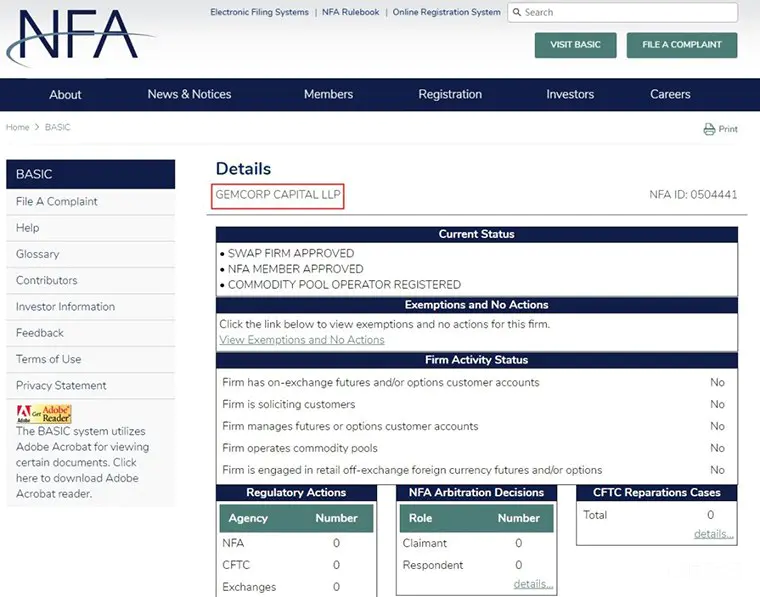Open the Investors menu
The width and height of the screenshot is (760, 597).
tap(570, 94)
